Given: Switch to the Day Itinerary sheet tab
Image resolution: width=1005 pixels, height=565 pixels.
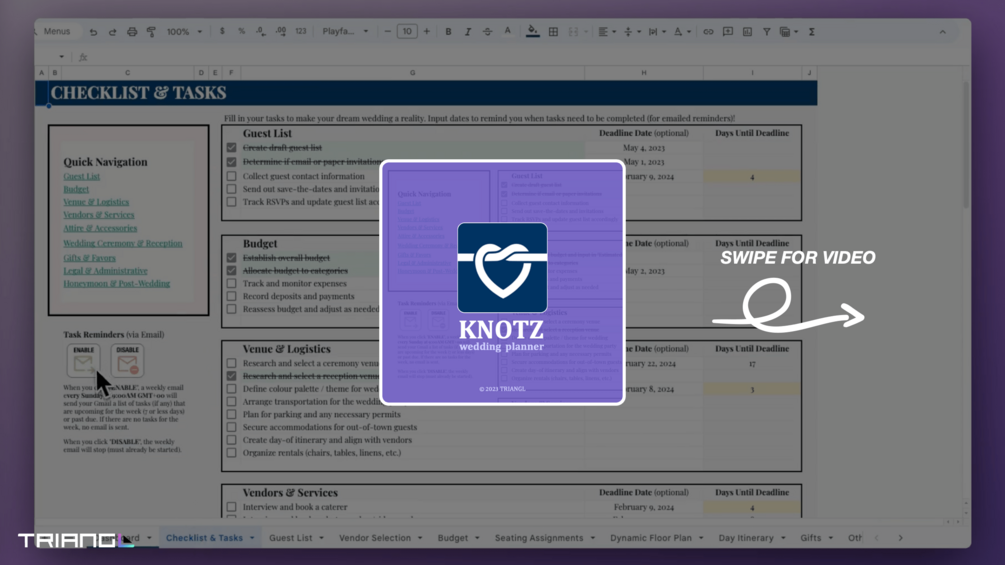Looking at the screenshot, I should (x=746, y=538).
